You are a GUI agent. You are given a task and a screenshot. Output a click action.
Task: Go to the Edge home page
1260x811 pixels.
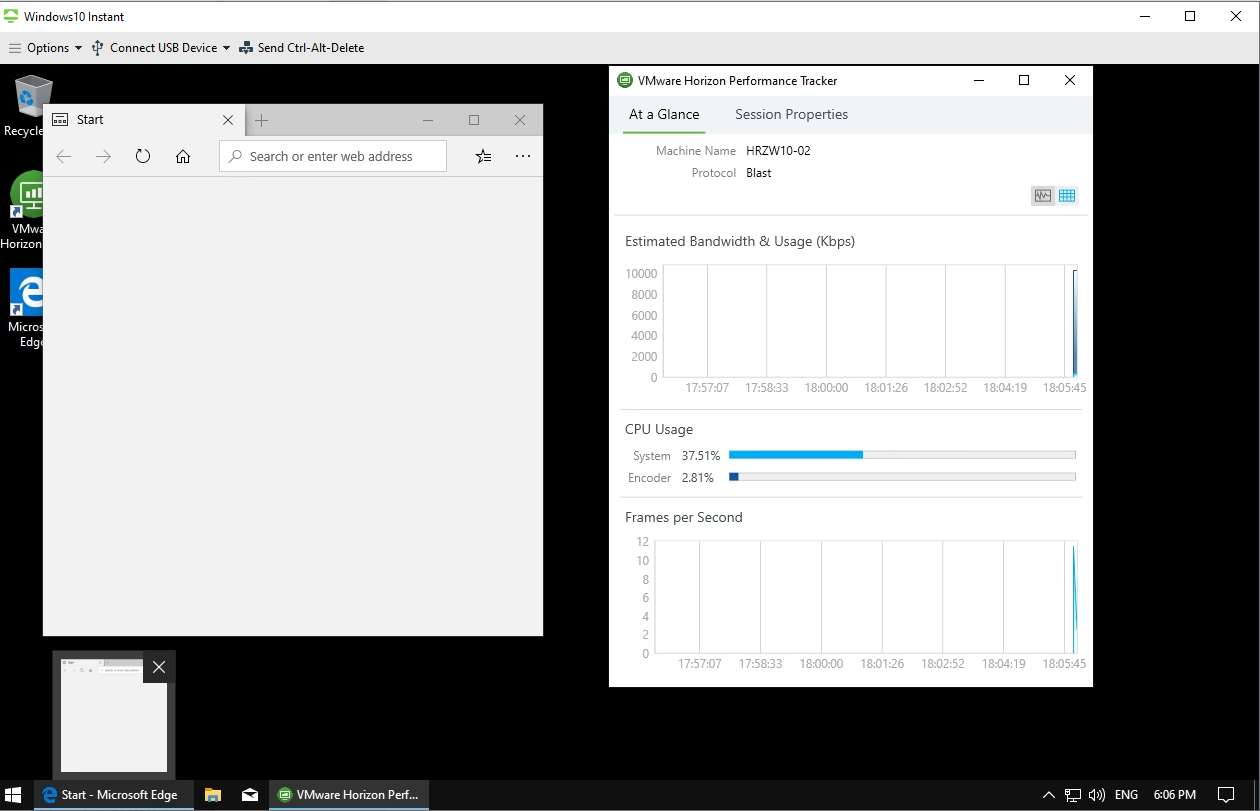[183, 156]
